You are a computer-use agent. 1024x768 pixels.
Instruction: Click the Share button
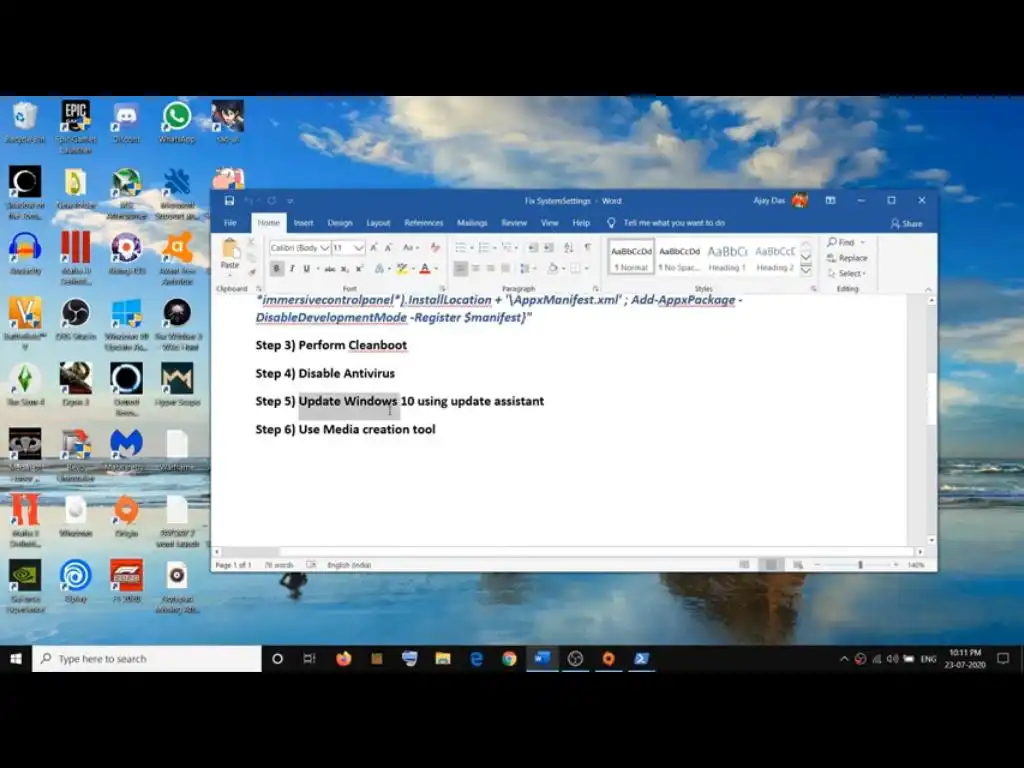point(906,224)
